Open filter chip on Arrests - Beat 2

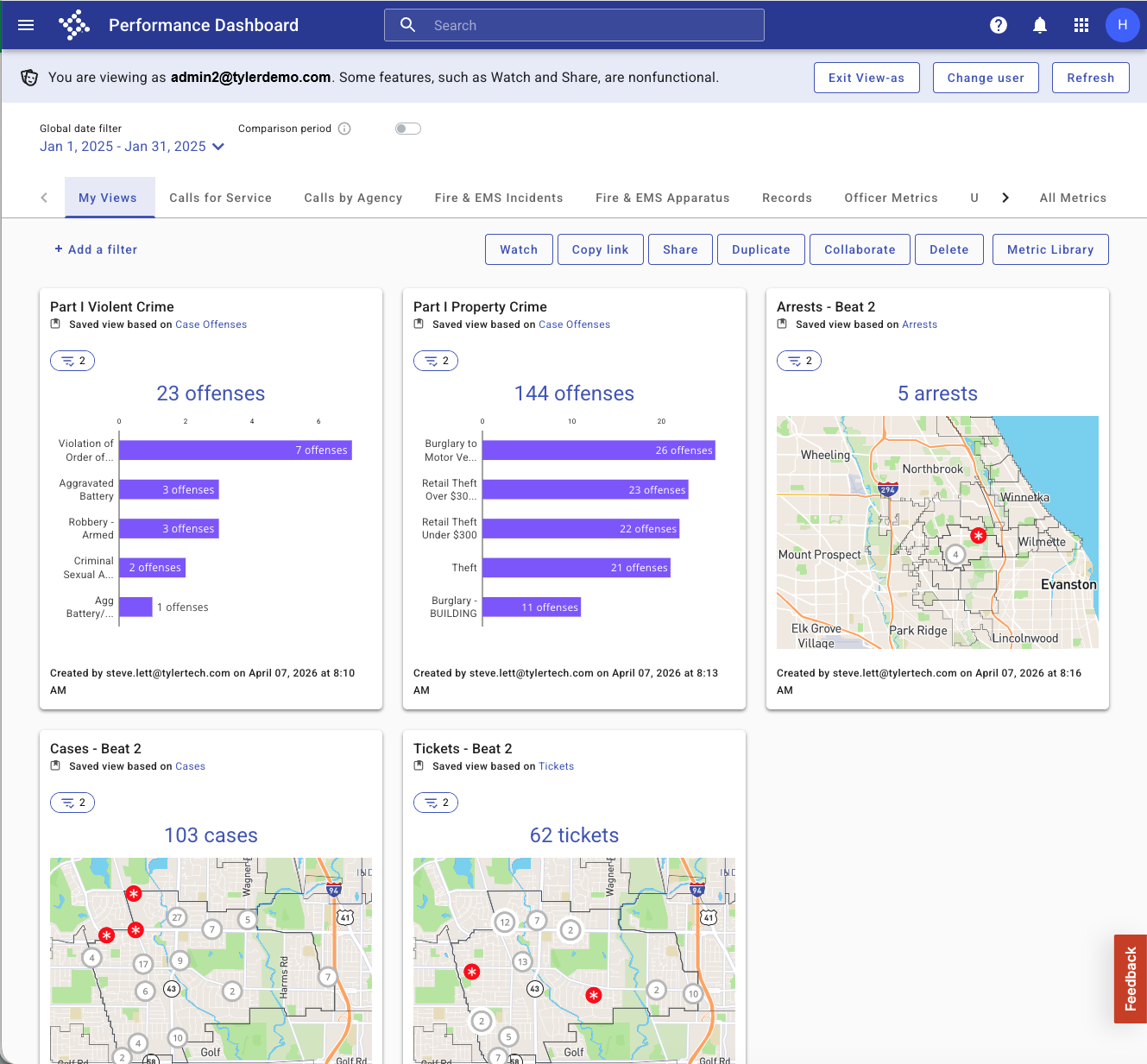tap(799, 361)
